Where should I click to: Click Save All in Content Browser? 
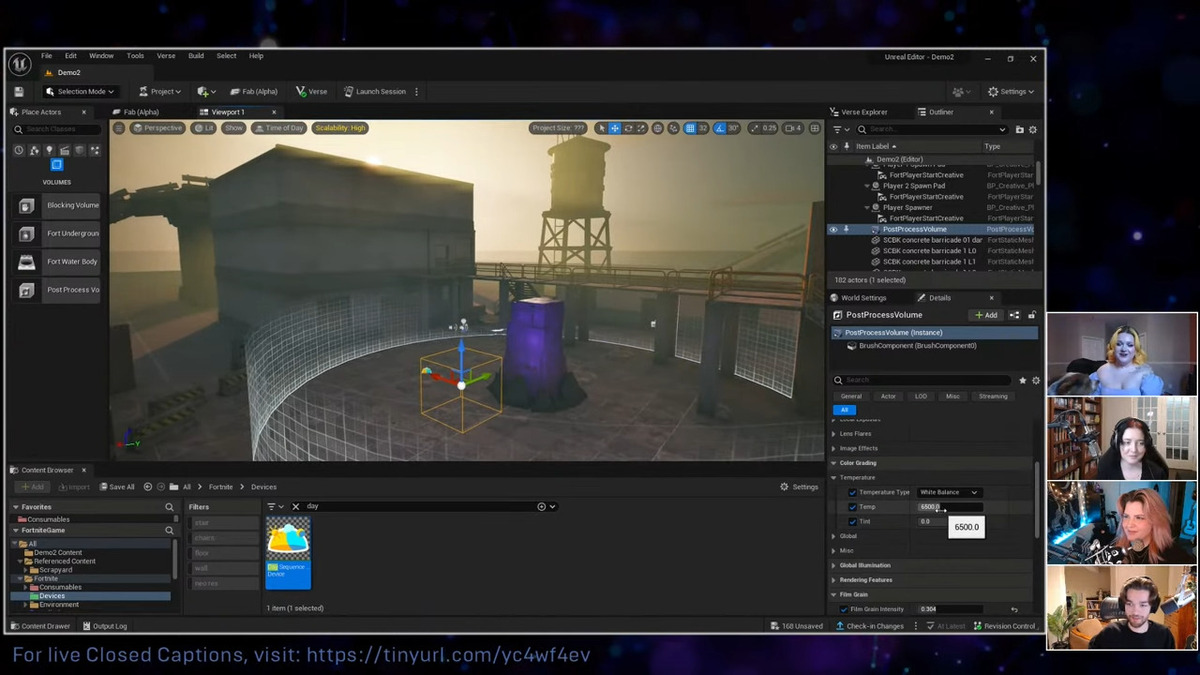(x=116, y=487)
